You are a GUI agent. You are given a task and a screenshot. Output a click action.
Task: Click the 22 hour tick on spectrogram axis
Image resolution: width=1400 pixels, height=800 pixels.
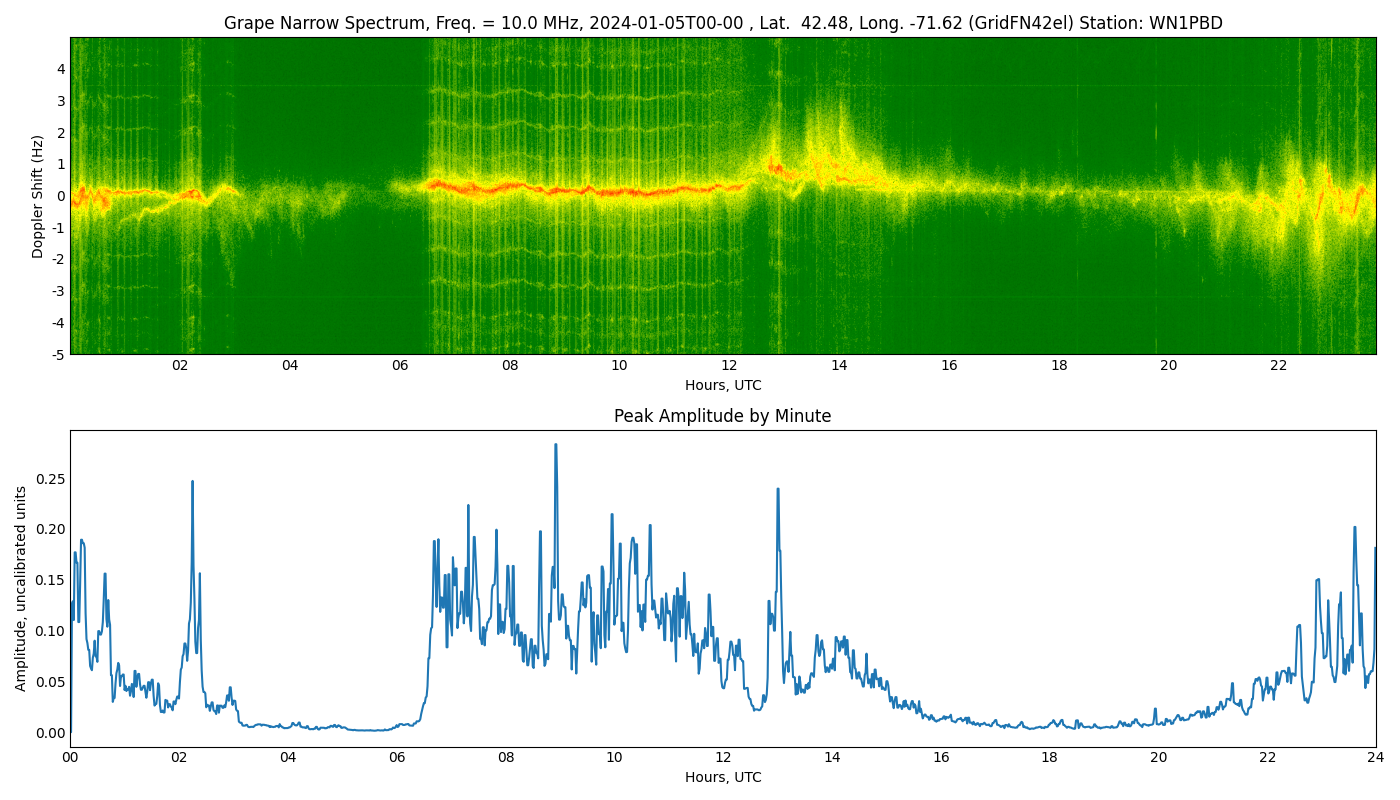tap(1278, 366)
